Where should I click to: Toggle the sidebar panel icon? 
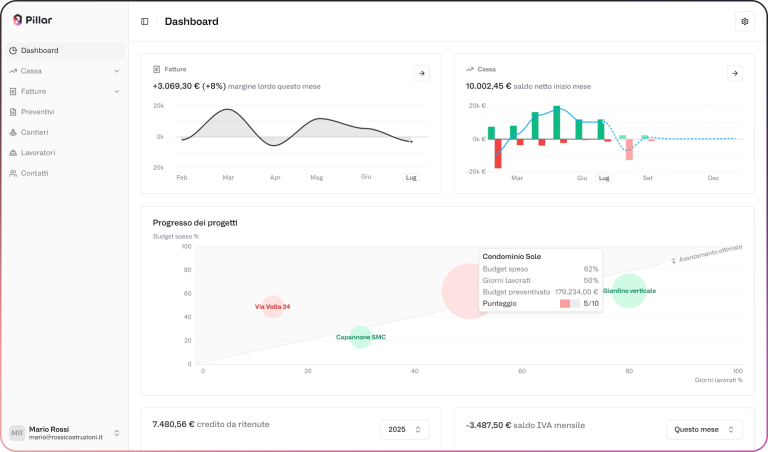point(144,22)
